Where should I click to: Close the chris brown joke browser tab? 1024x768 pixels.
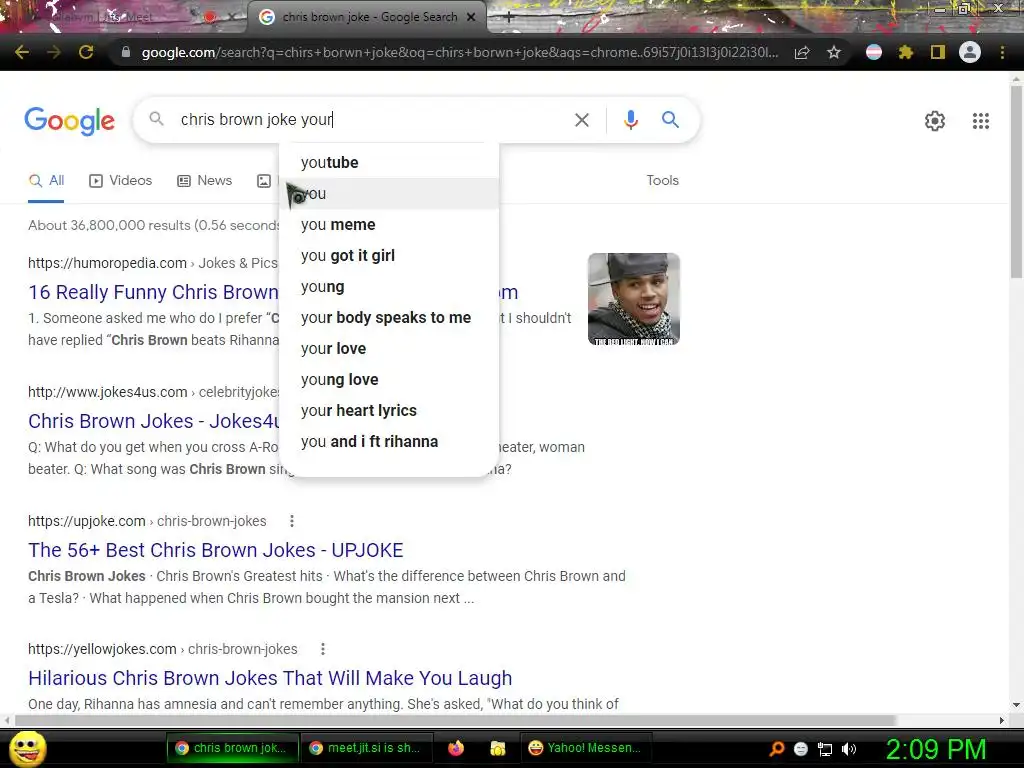click(471, 18)
